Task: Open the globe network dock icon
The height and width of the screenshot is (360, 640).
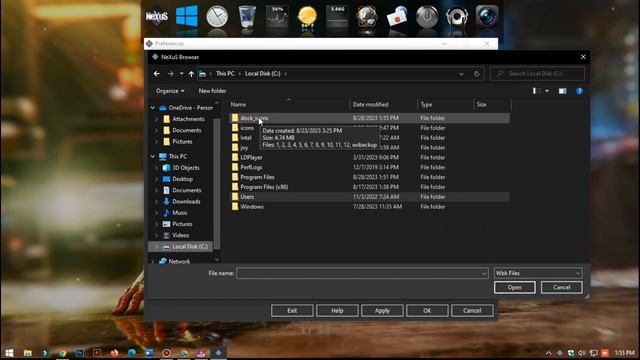Action: coord(367,17)
